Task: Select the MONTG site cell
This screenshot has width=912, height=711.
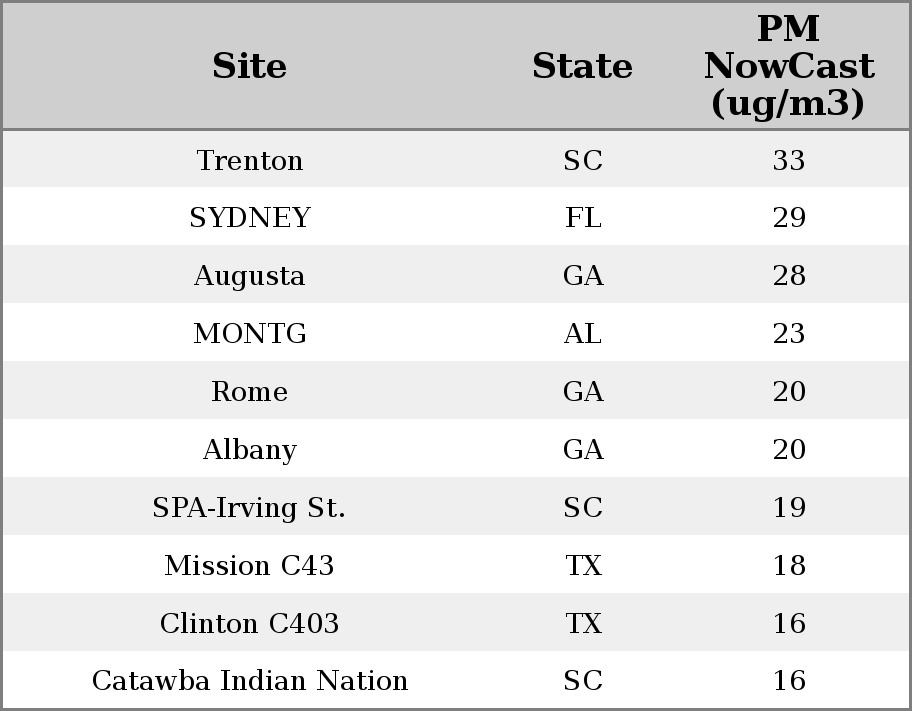Action: [250, 334]
